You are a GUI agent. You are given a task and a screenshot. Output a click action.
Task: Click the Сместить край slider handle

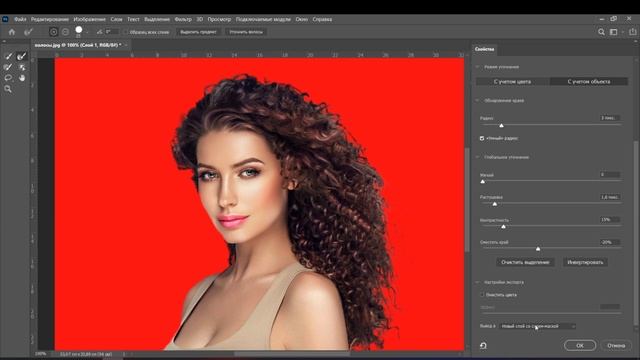(x=538, y=249)
